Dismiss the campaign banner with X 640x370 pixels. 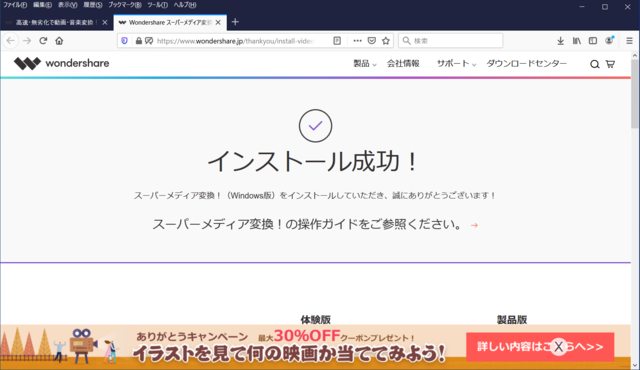[x=559, y=347]
